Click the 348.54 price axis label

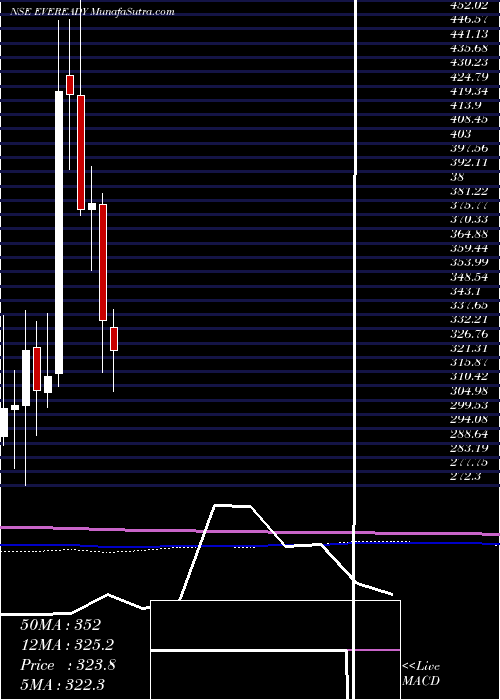[x=471, y=277]
